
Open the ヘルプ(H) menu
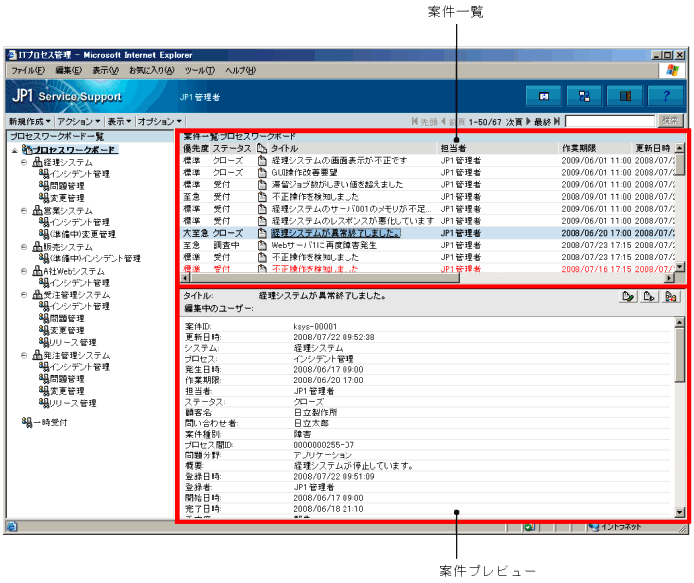click(240, 70)
